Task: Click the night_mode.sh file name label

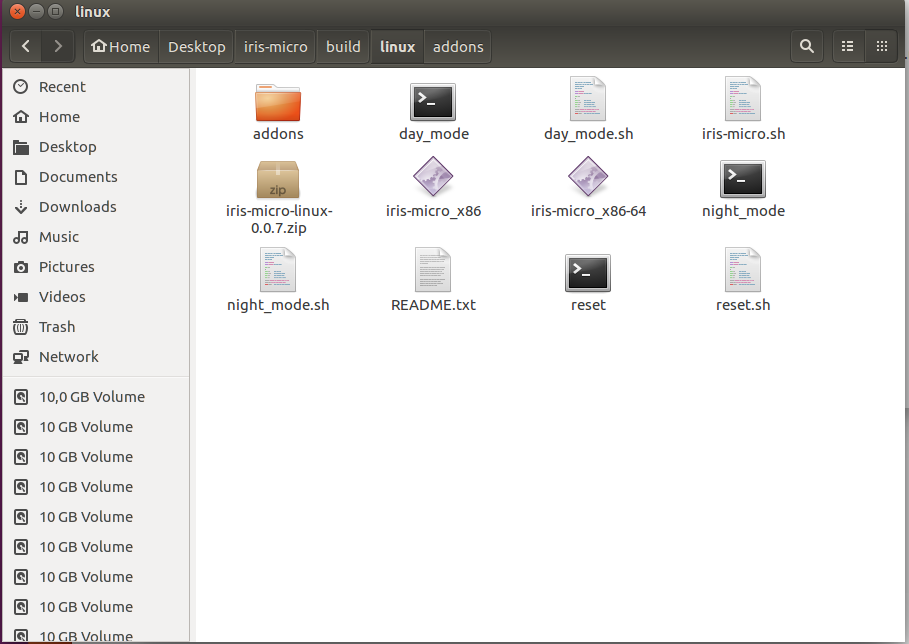Action: click(278, 305)
